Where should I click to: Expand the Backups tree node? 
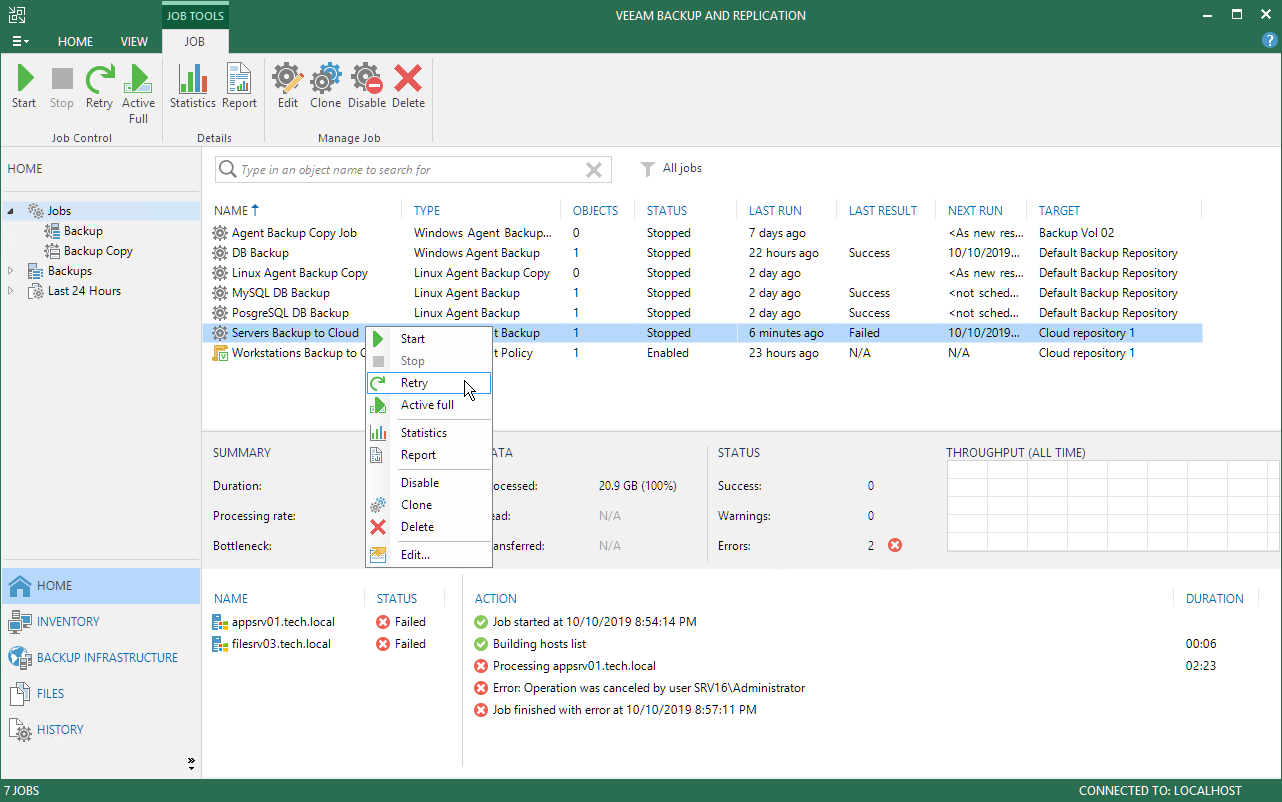[x=11, y=271]
